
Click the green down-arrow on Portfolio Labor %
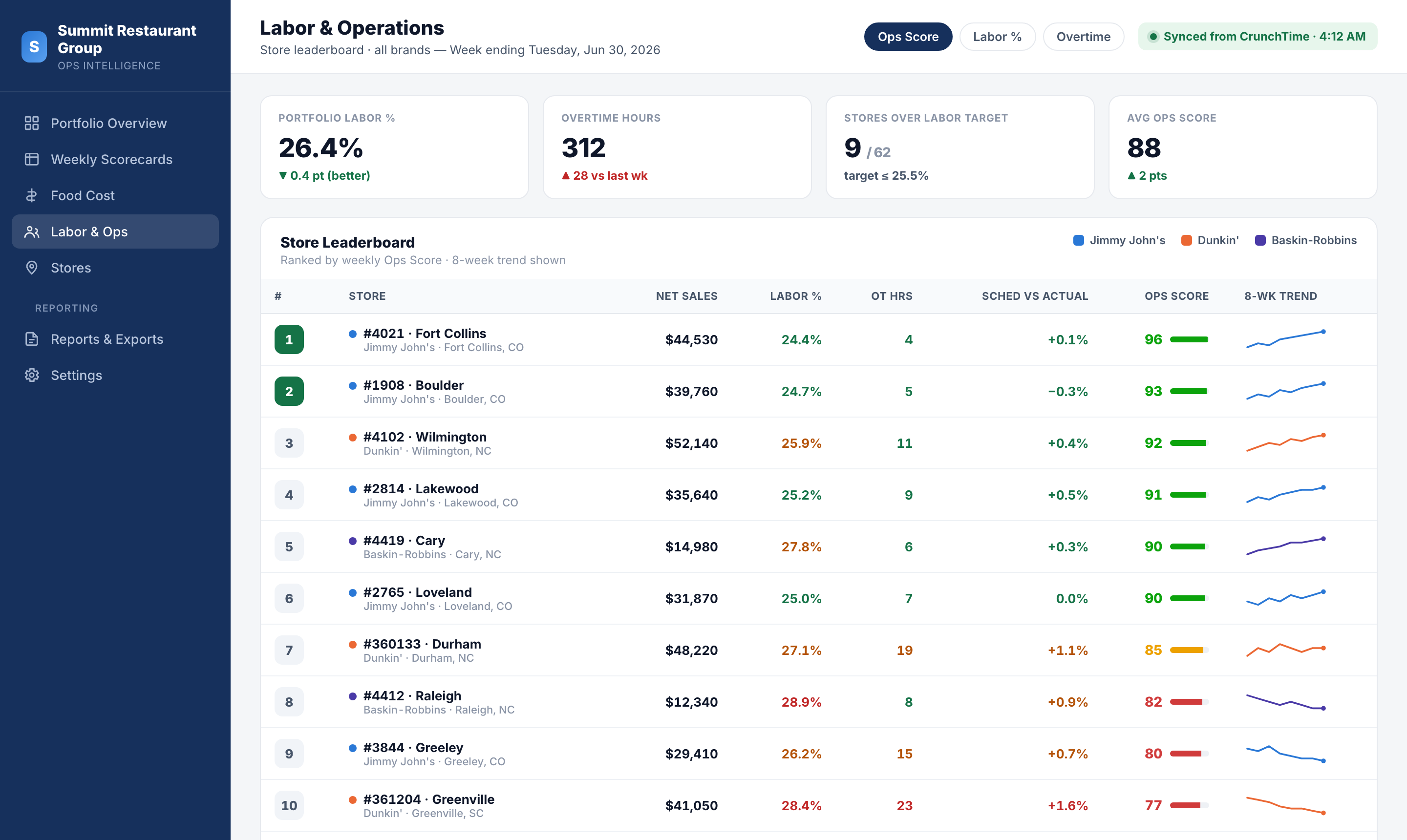283,176
